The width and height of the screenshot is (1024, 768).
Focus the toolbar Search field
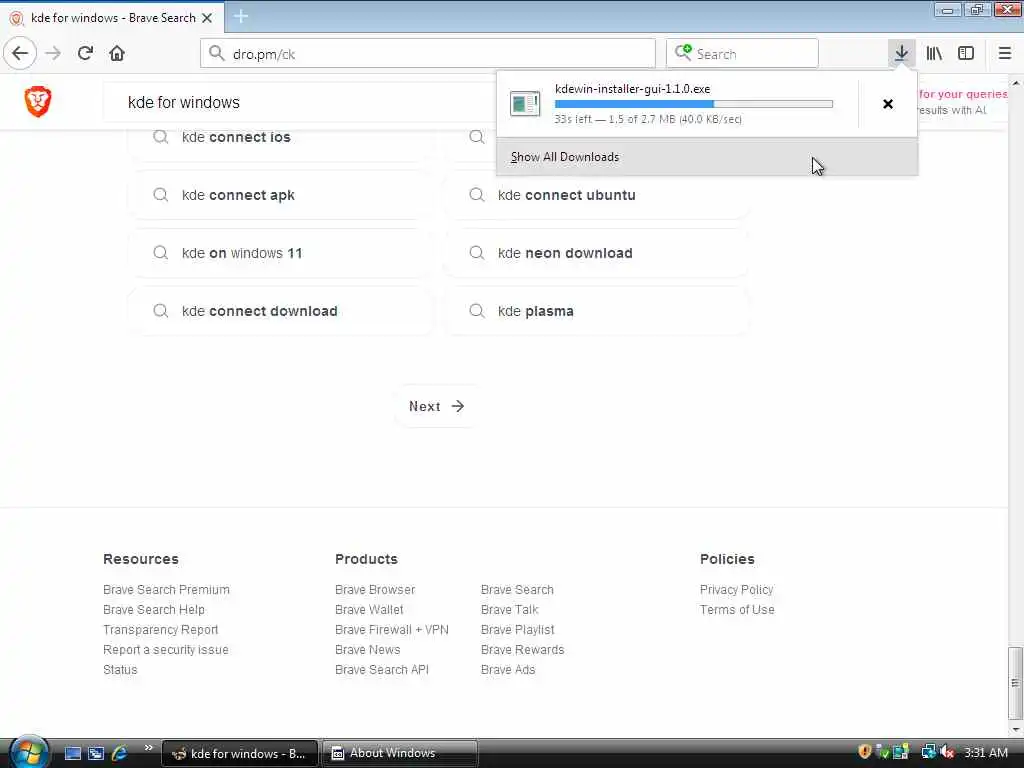[x=742, y=54]
